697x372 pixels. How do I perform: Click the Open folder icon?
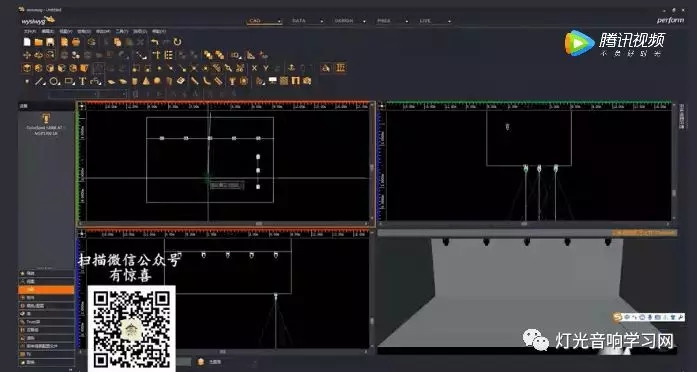(39, 42)
